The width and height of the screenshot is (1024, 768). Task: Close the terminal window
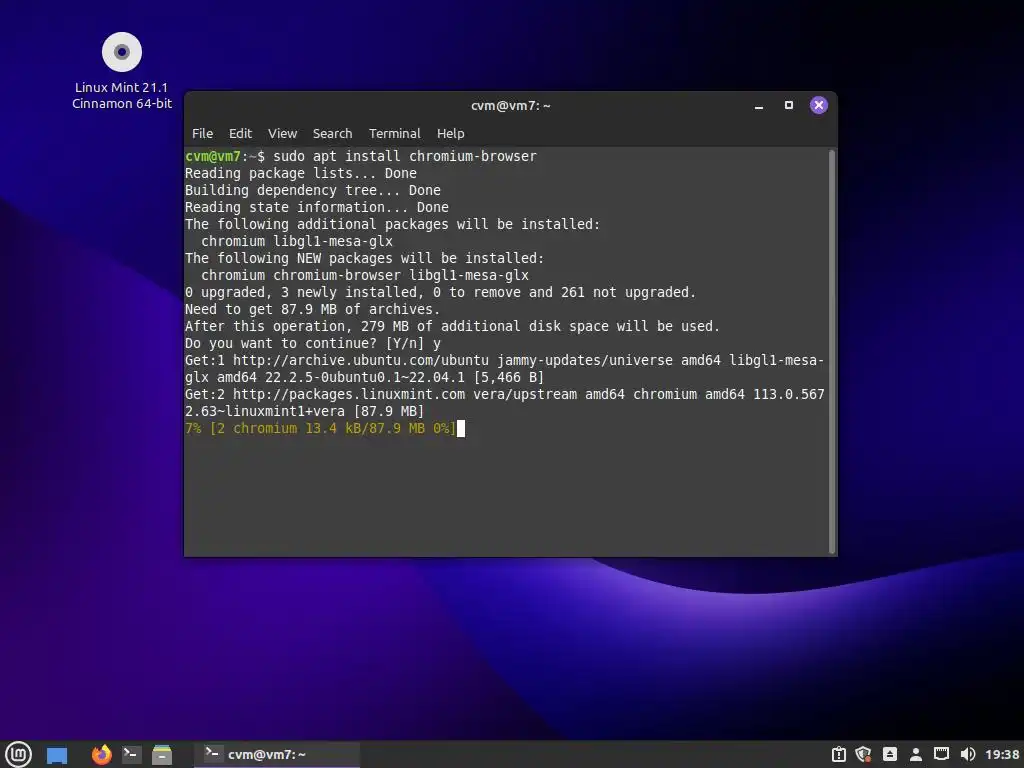tap(818, 105)
